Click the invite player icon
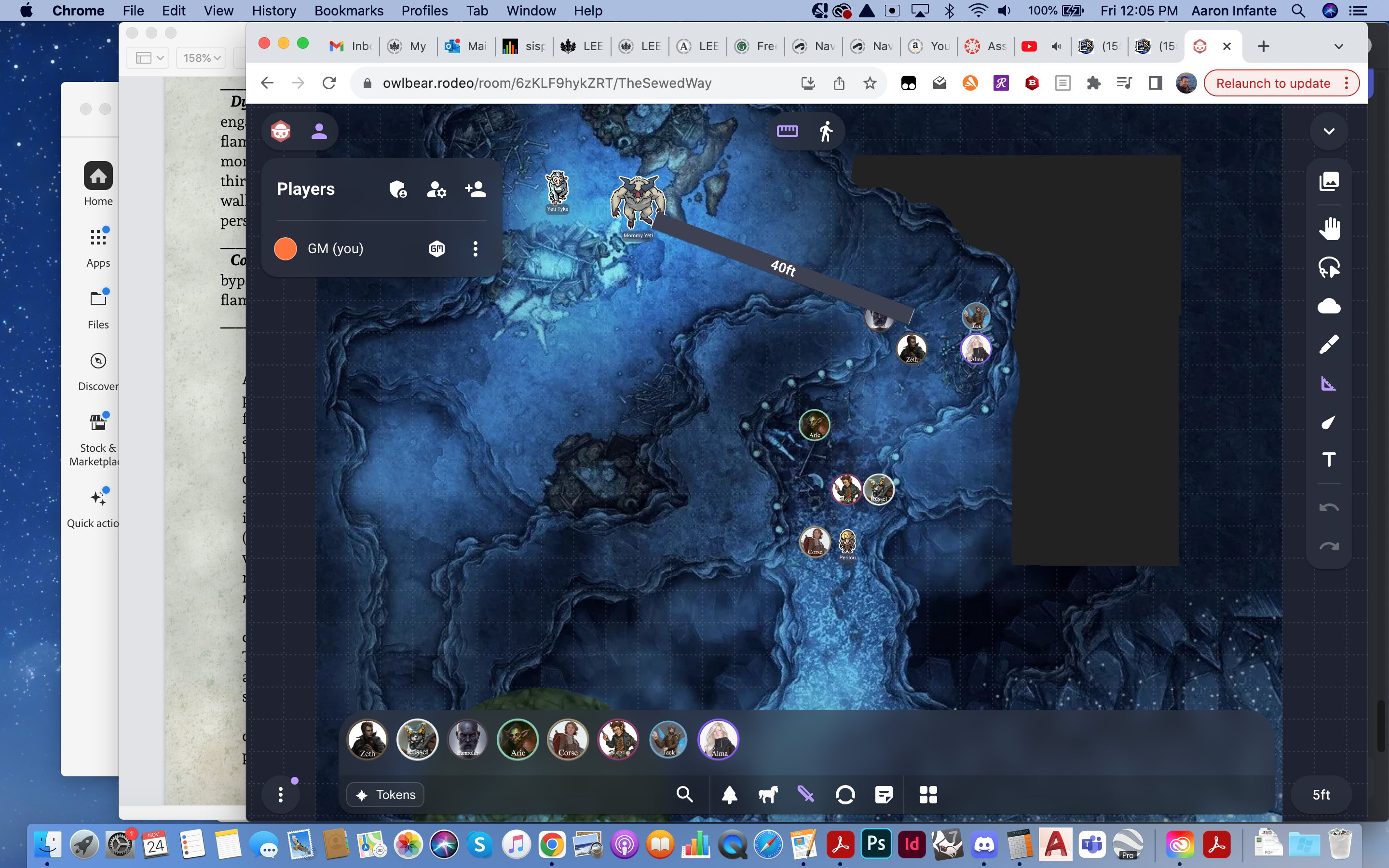The image size is (1389, 868). [475, 189]
